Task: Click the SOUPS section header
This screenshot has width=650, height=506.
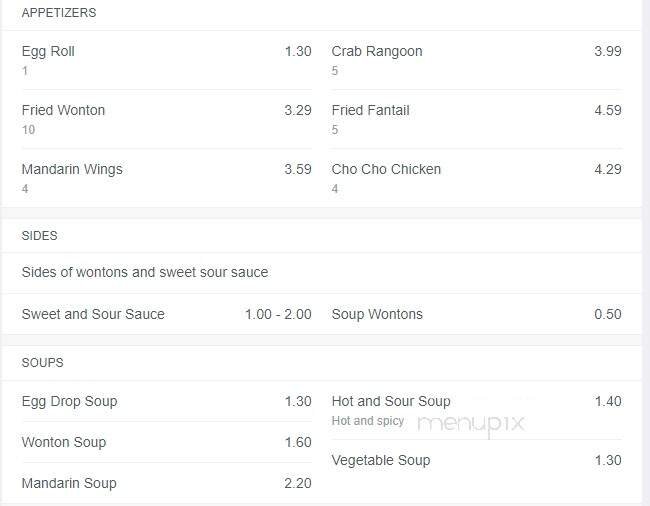Action: 42,363
